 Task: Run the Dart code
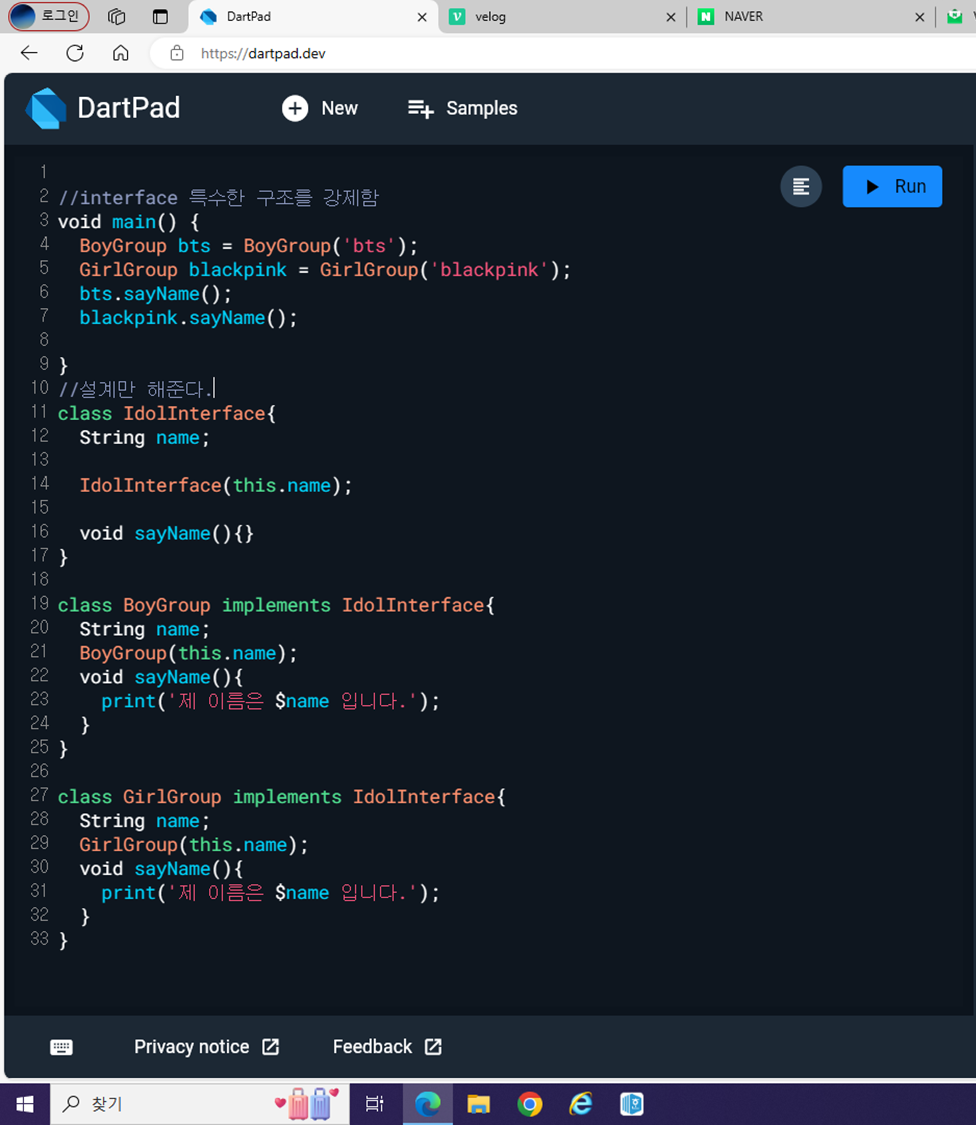pyautogui.click(x=892, y=187)
